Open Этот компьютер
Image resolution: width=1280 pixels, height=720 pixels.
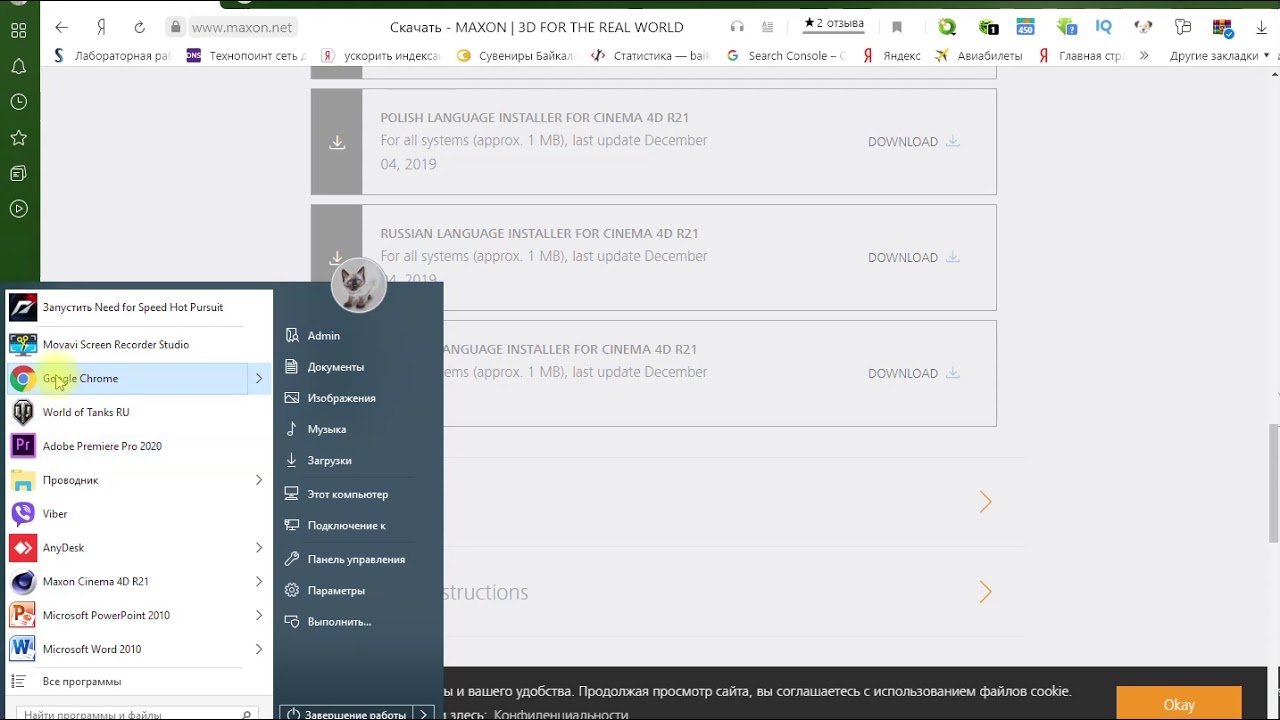tap(347, 494)
